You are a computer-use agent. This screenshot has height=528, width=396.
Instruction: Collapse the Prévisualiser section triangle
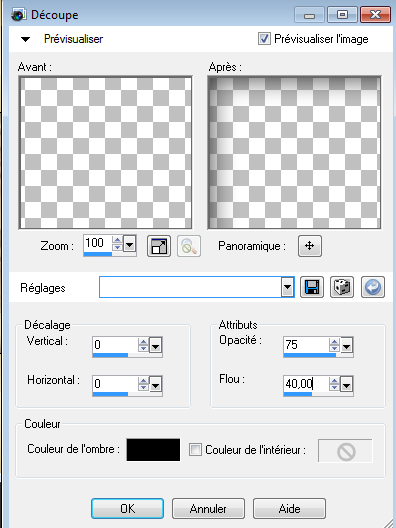(25, 39)
